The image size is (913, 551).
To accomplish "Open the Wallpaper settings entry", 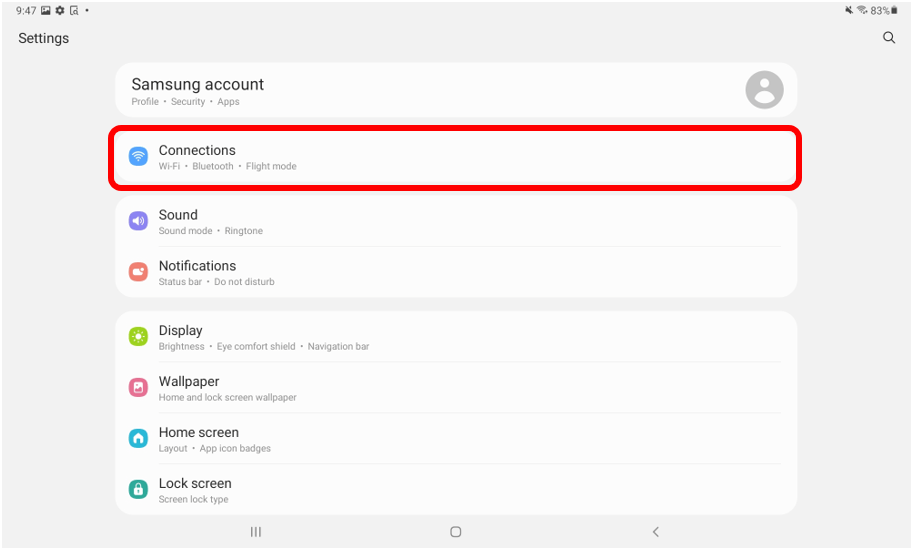I will coord(456,388).
